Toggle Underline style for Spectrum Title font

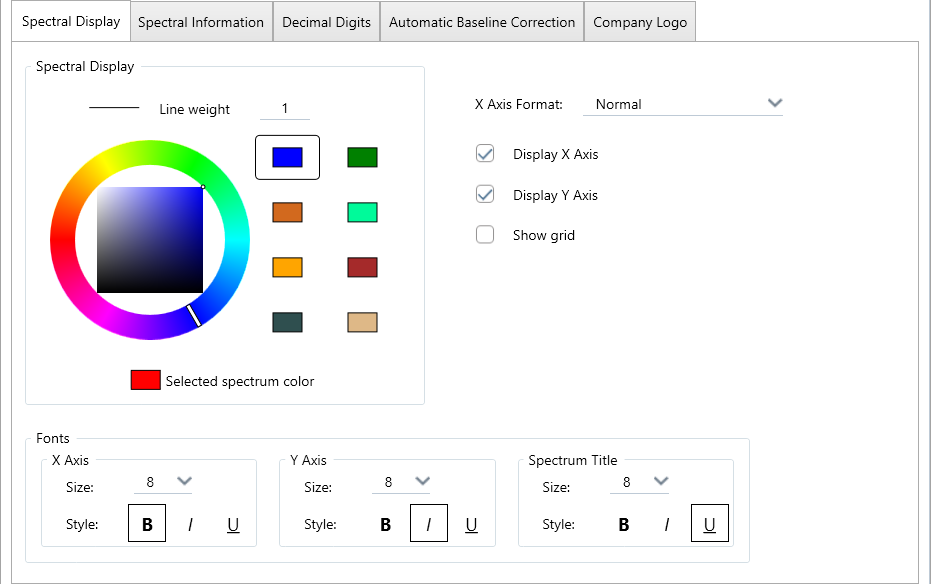coord(709,524)
